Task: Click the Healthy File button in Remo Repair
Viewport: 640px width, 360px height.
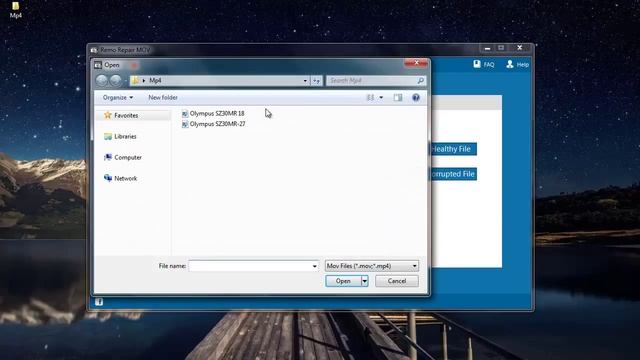Action: pos(453,149)
